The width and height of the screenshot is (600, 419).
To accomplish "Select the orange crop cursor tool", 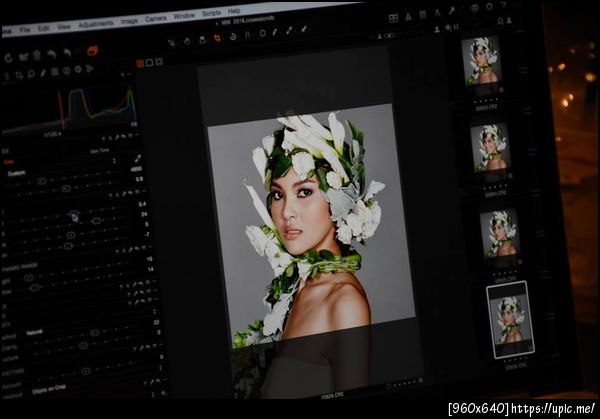I will 217,38.
